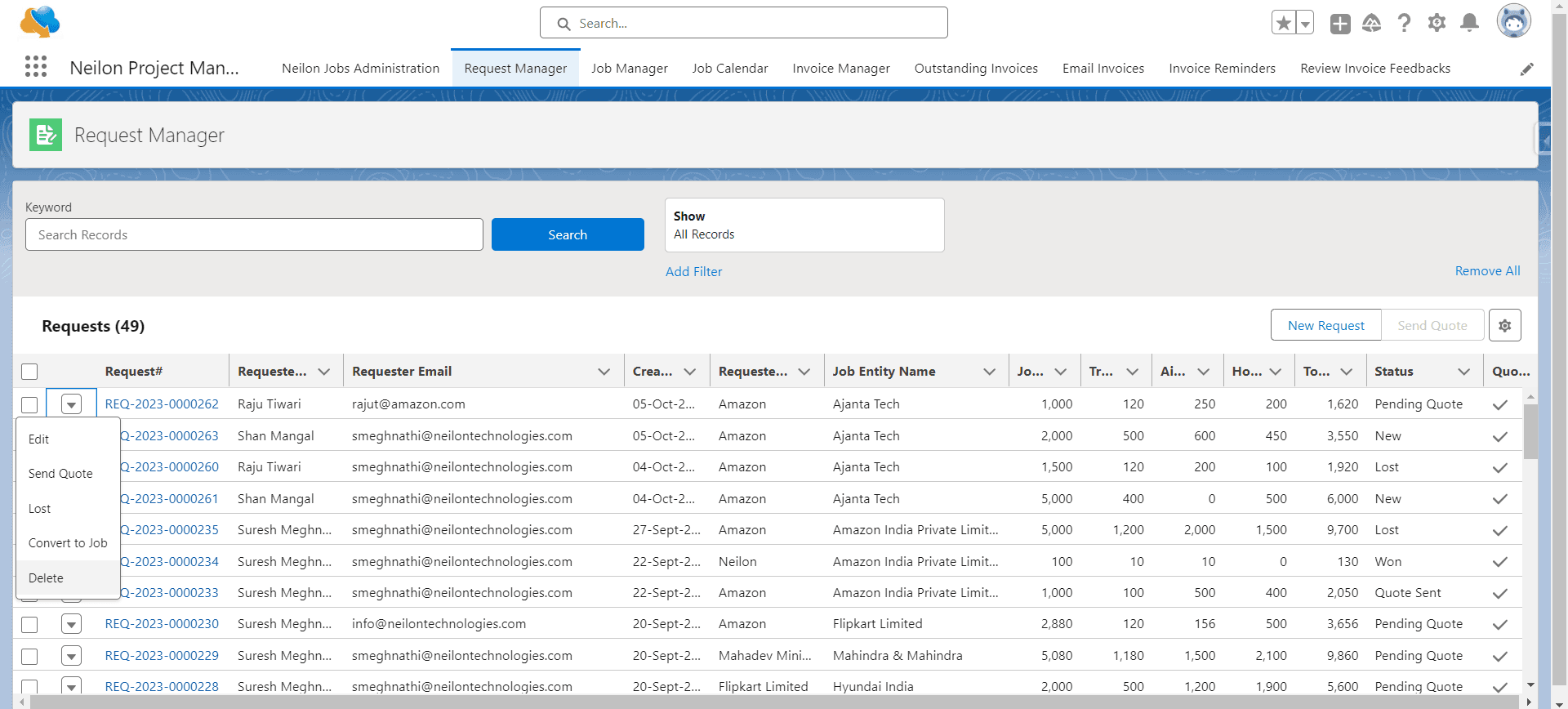Click the blue Search button
This screenshot has width=1568, height=709.
click(568, 234)
